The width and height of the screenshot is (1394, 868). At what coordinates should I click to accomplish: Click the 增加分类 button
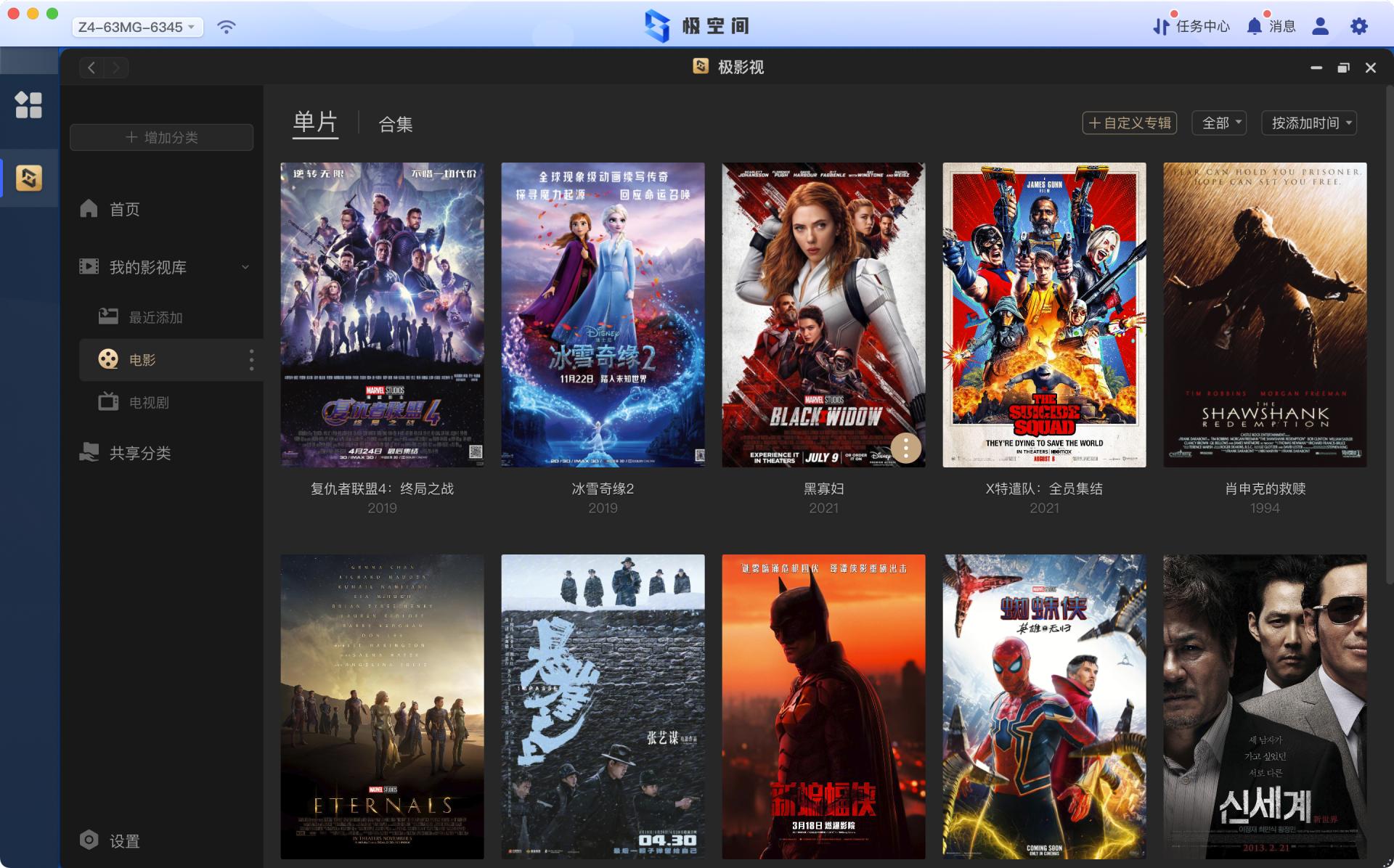[161, 137]
